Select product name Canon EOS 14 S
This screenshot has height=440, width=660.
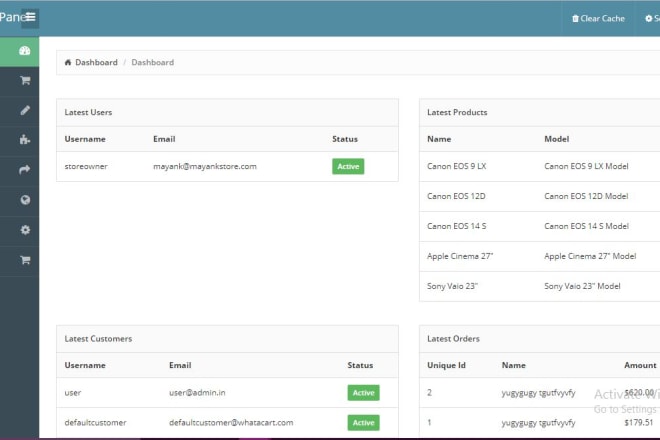456,226
